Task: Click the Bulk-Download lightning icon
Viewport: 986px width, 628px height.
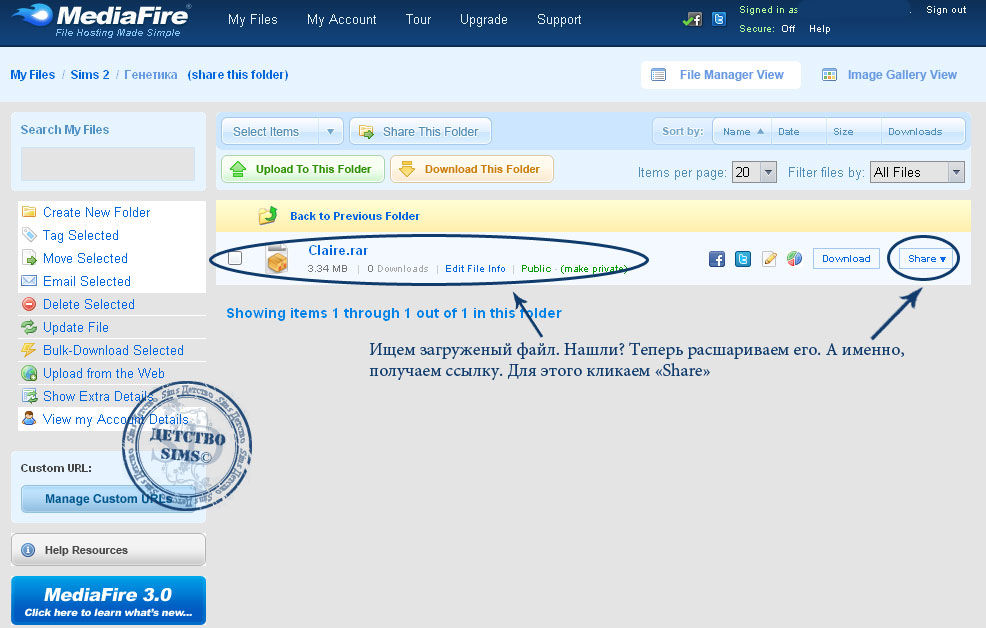Action: [29, 350]
